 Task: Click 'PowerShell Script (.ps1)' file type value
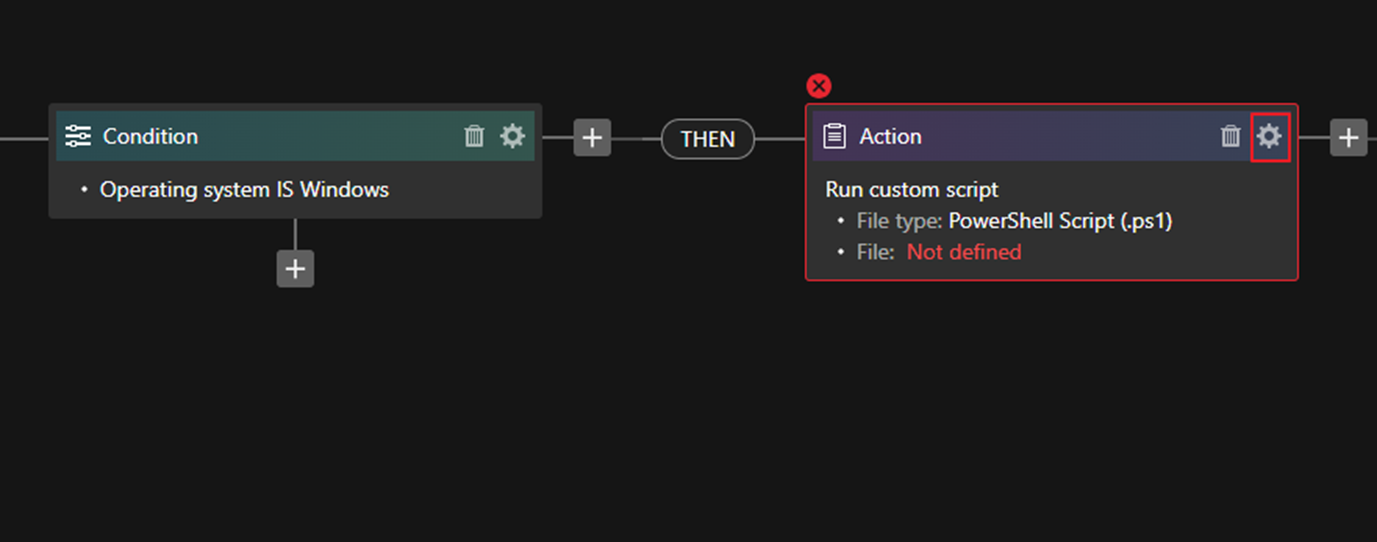(1059, 221)
